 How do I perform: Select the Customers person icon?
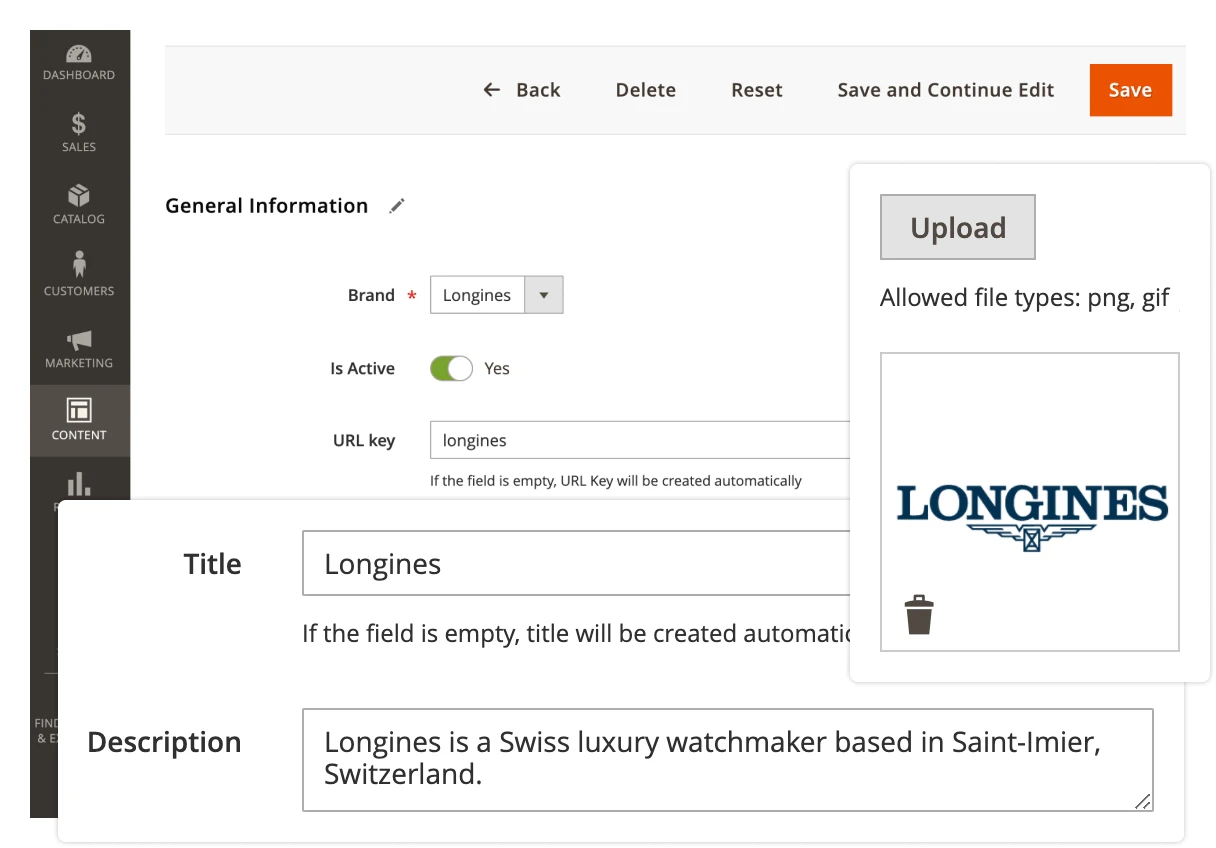[x=79, y=266]
